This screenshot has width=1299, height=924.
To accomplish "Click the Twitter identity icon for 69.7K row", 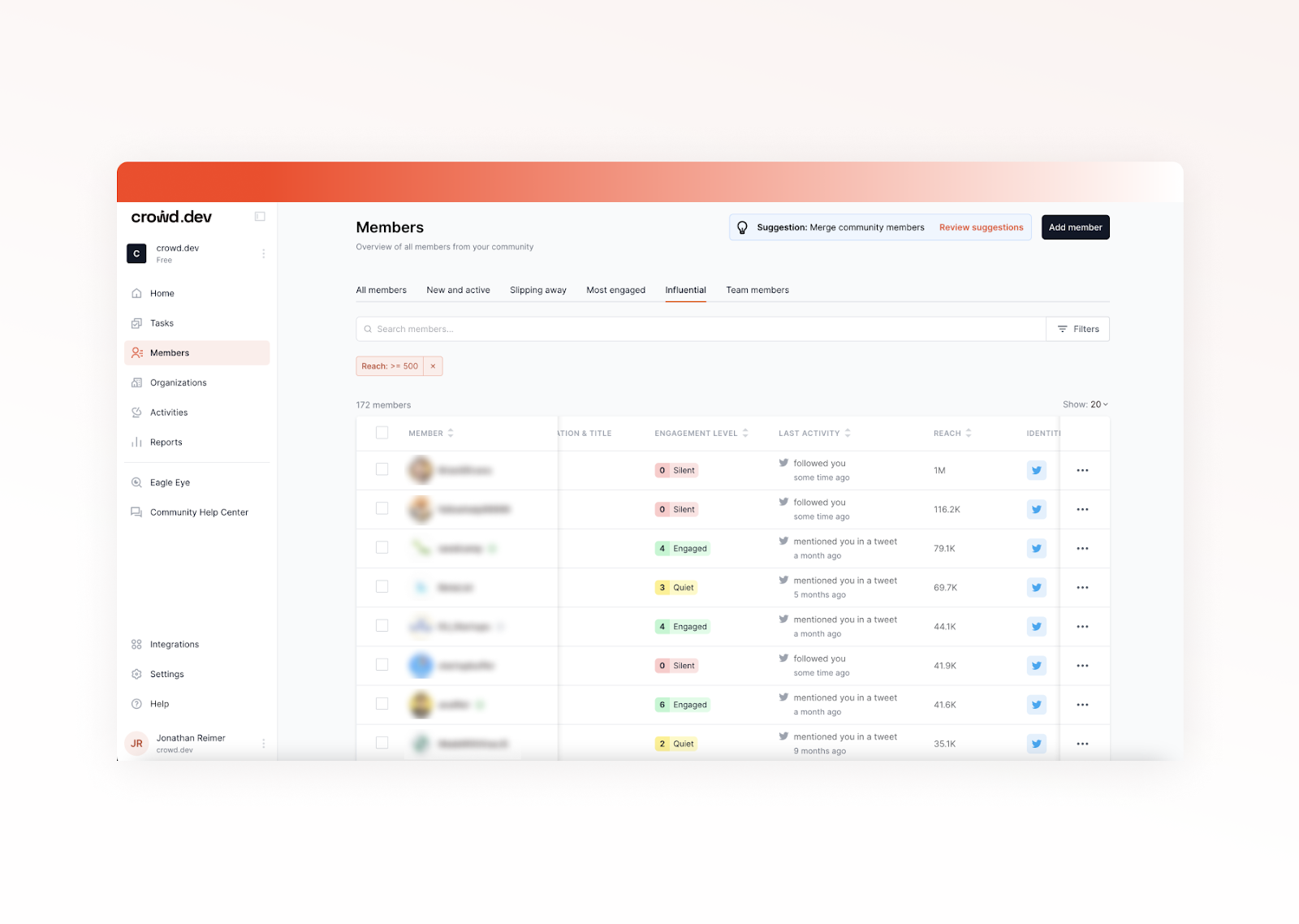I will tap(1036, 587).
